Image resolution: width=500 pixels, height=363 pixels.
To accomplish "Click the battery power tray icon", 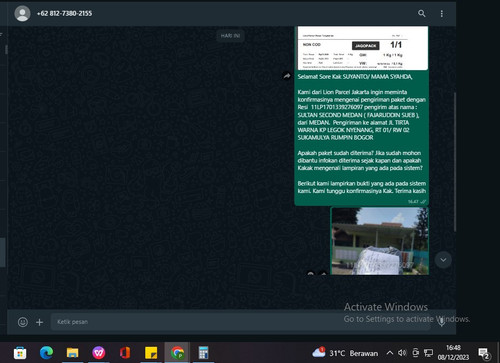I will (416, 353).
